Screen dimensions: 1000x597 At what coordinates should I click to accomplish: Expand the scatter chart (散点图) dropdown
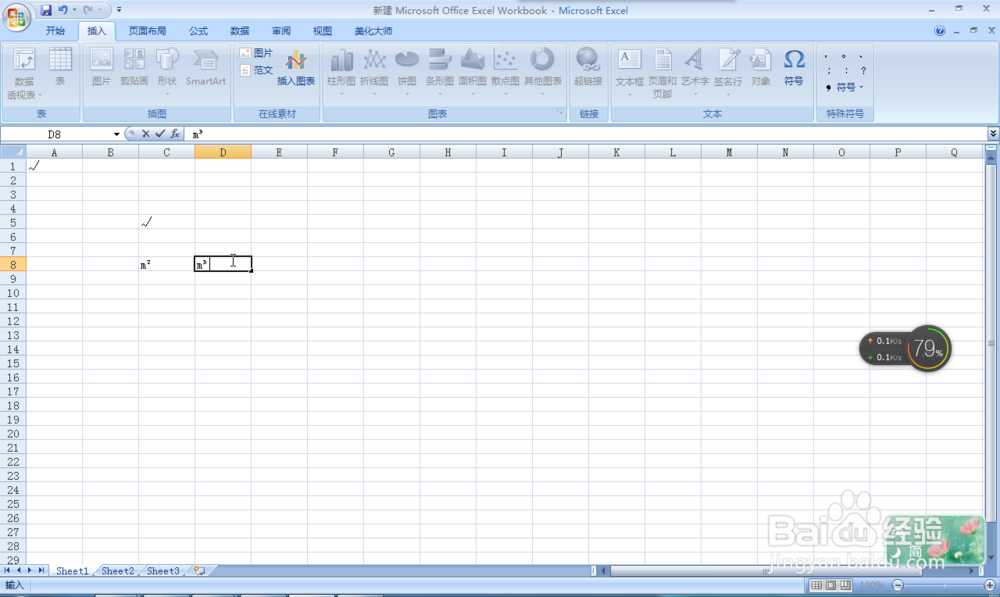tap(505, 94)
